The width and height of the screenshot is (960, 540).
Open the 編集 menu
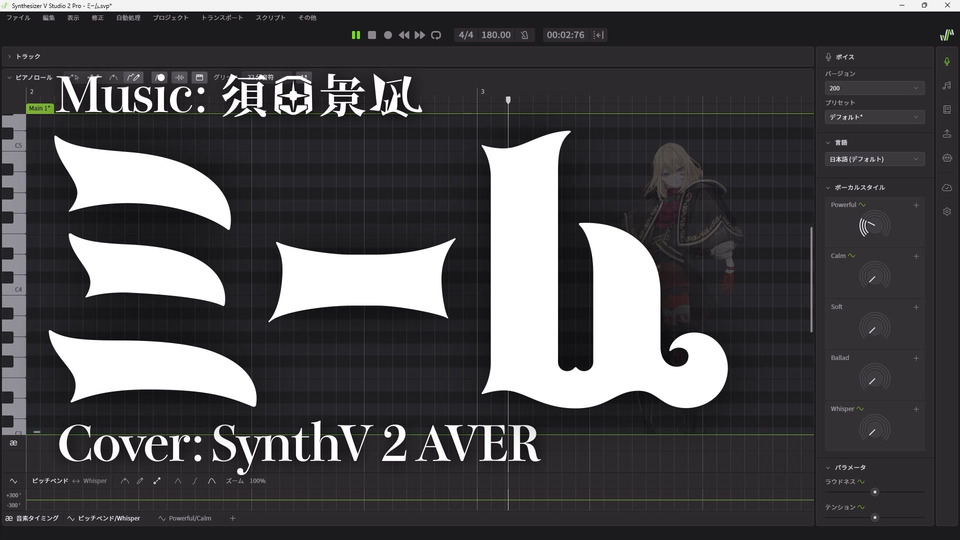tap(49, 18)
